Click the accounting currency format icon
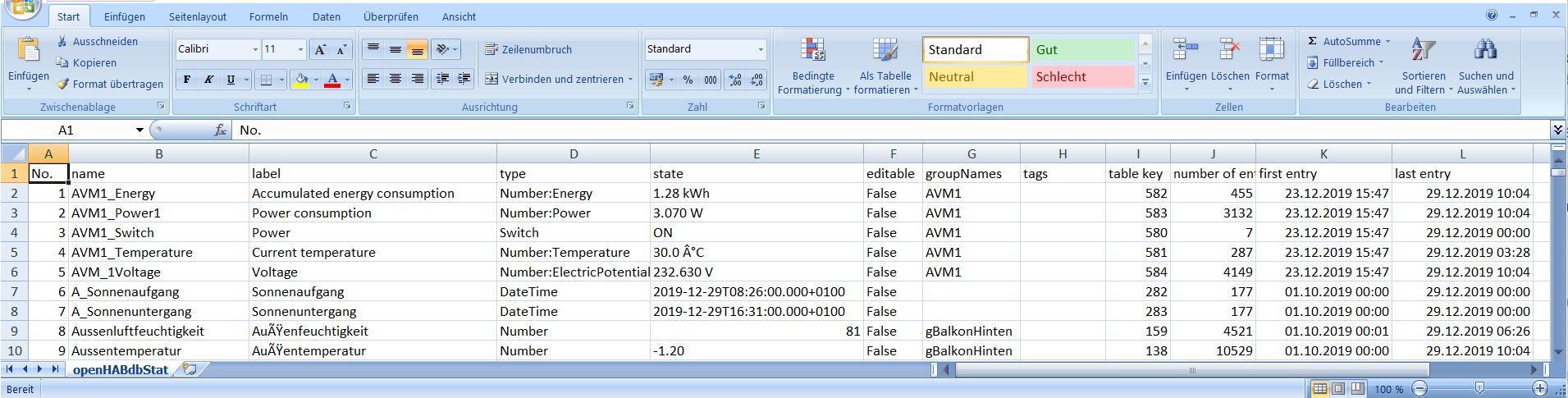1568x398 pixels. [656, 80]
